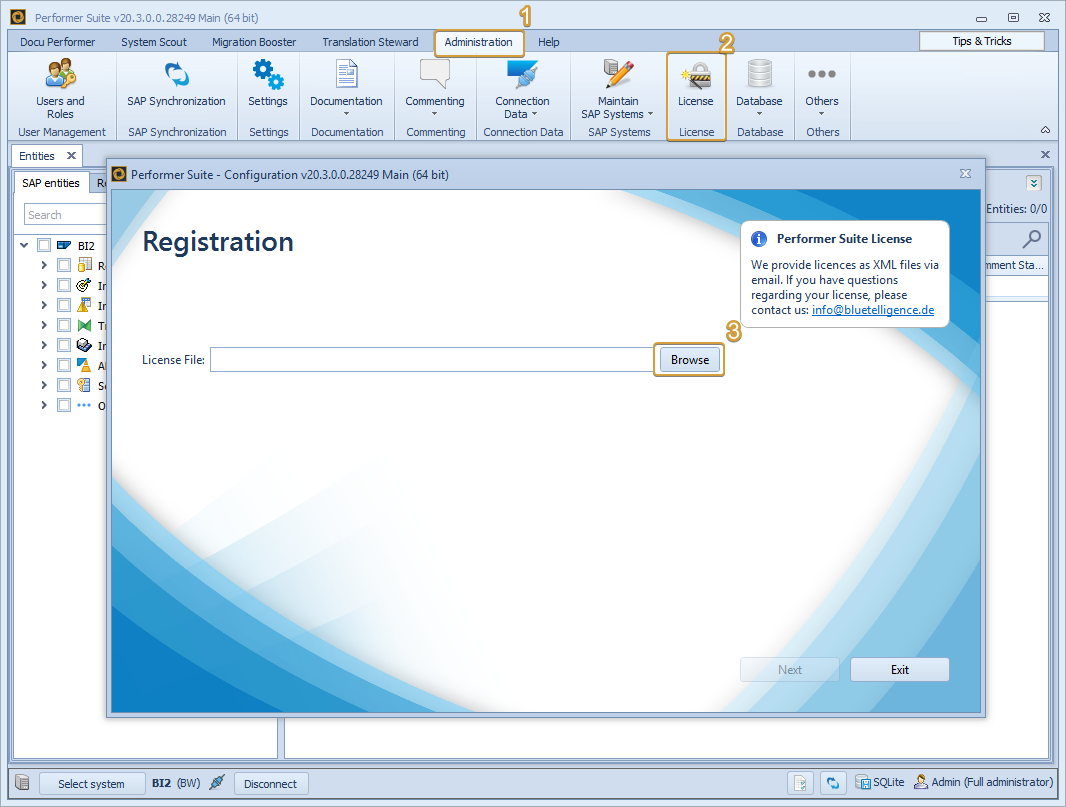Screen dimensions: 1066x807
Task: Click the SQLite database status icon
Action: click(862, 782)
